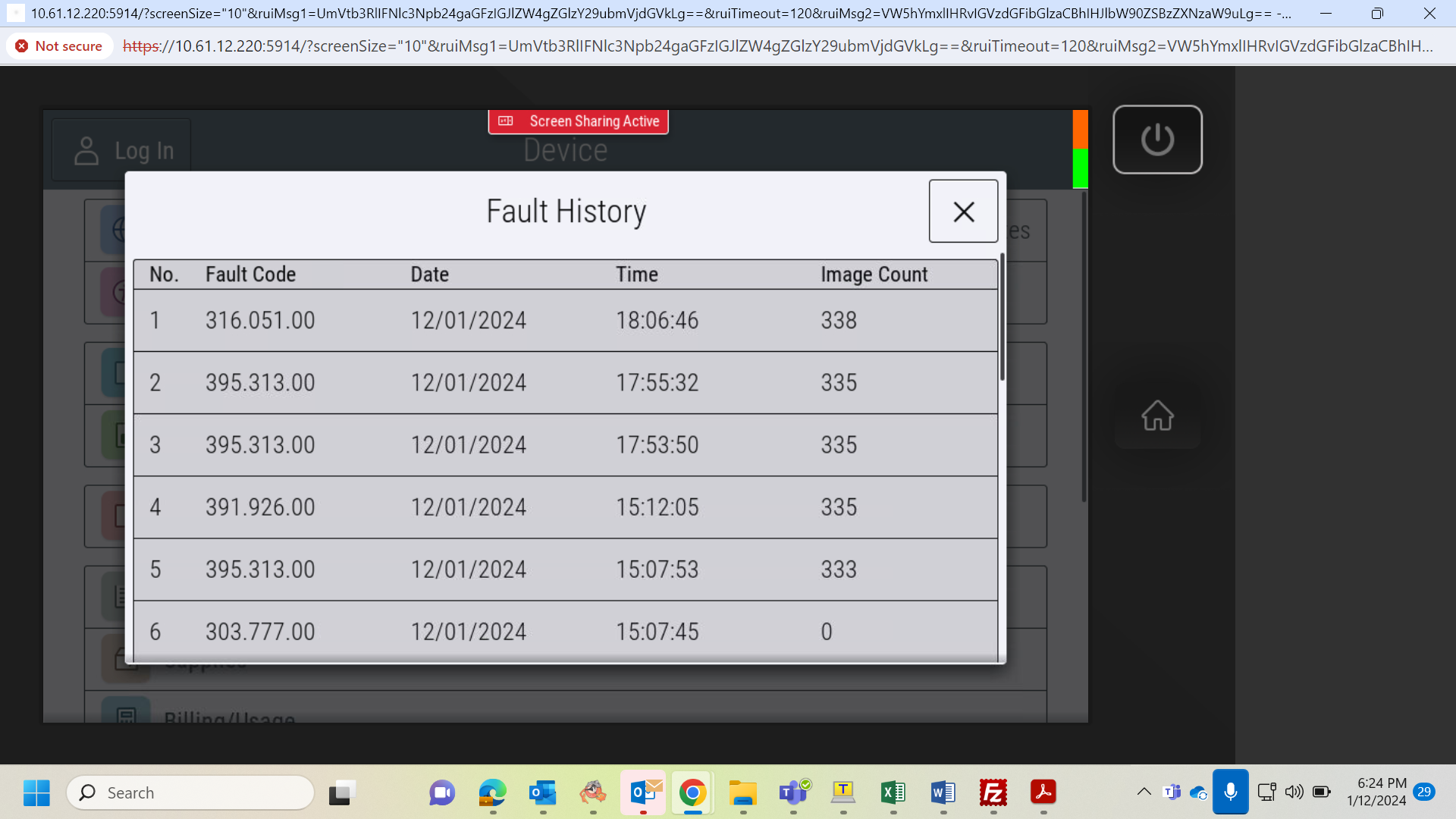
Task: Open Google Chrome from the taskbar
Action: (x=692, y=793)
